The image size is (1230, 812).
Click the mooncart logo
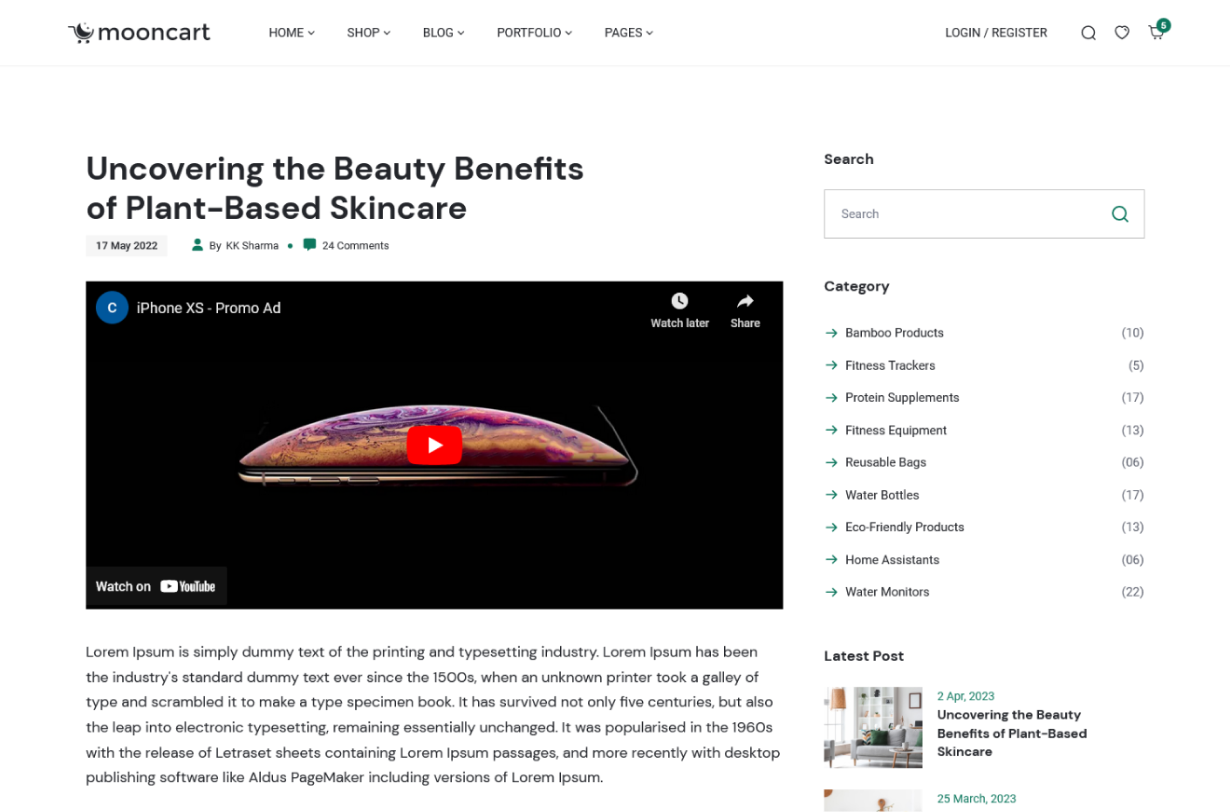(139, 33)
